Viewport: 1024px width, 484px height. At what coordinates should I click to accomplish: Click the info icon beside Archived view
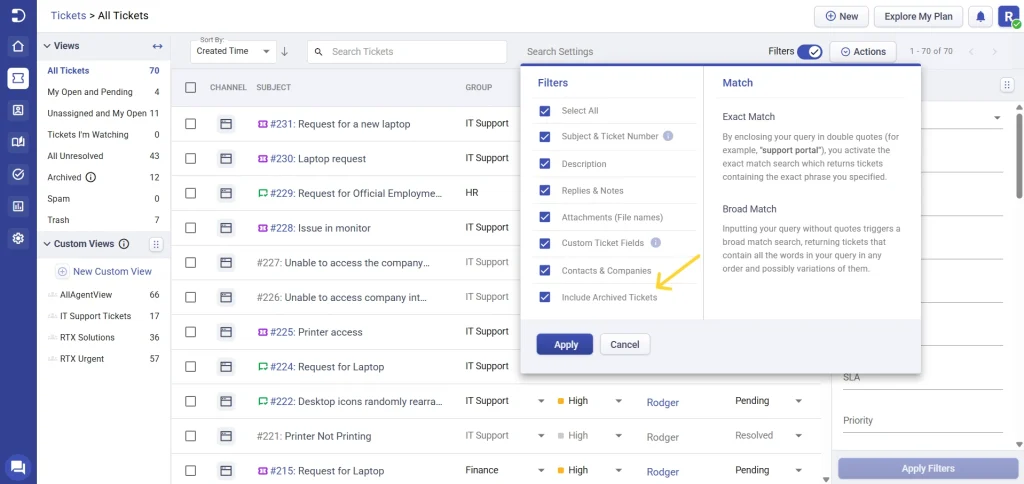(91, 177)
